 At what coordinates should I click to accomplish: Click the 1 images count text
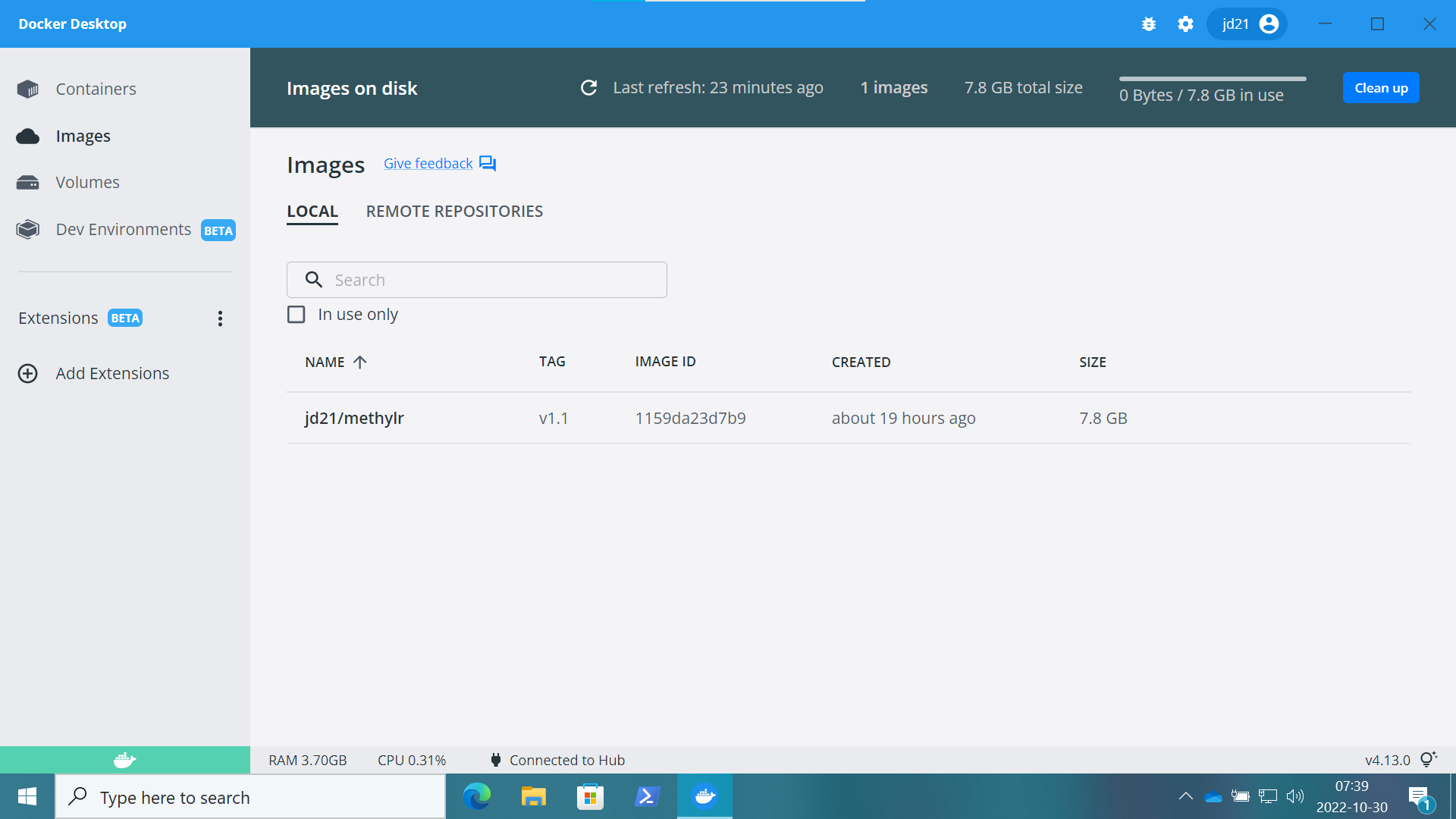point(894,88)
